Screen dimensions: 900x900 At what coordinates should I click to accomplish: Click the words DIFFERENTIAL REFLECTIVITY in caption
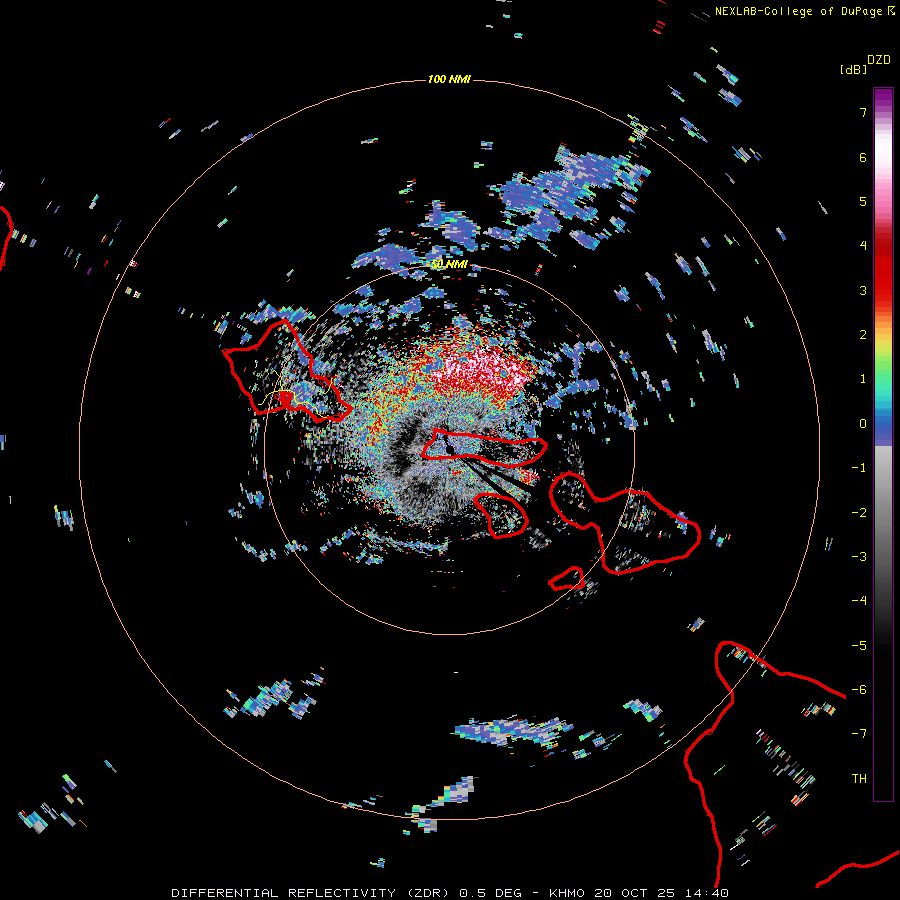pos(284,893)
